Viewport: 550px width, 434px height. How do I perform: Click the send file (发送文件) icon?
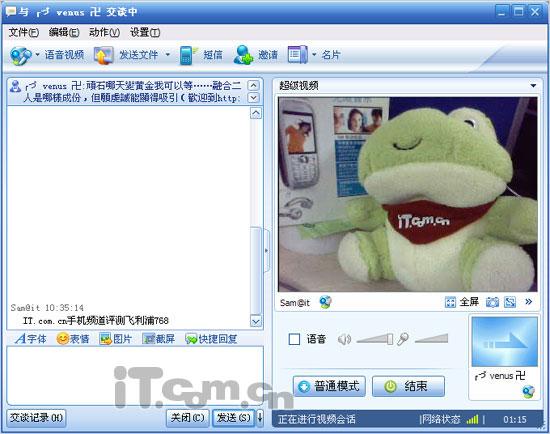[x=103, y=55]
